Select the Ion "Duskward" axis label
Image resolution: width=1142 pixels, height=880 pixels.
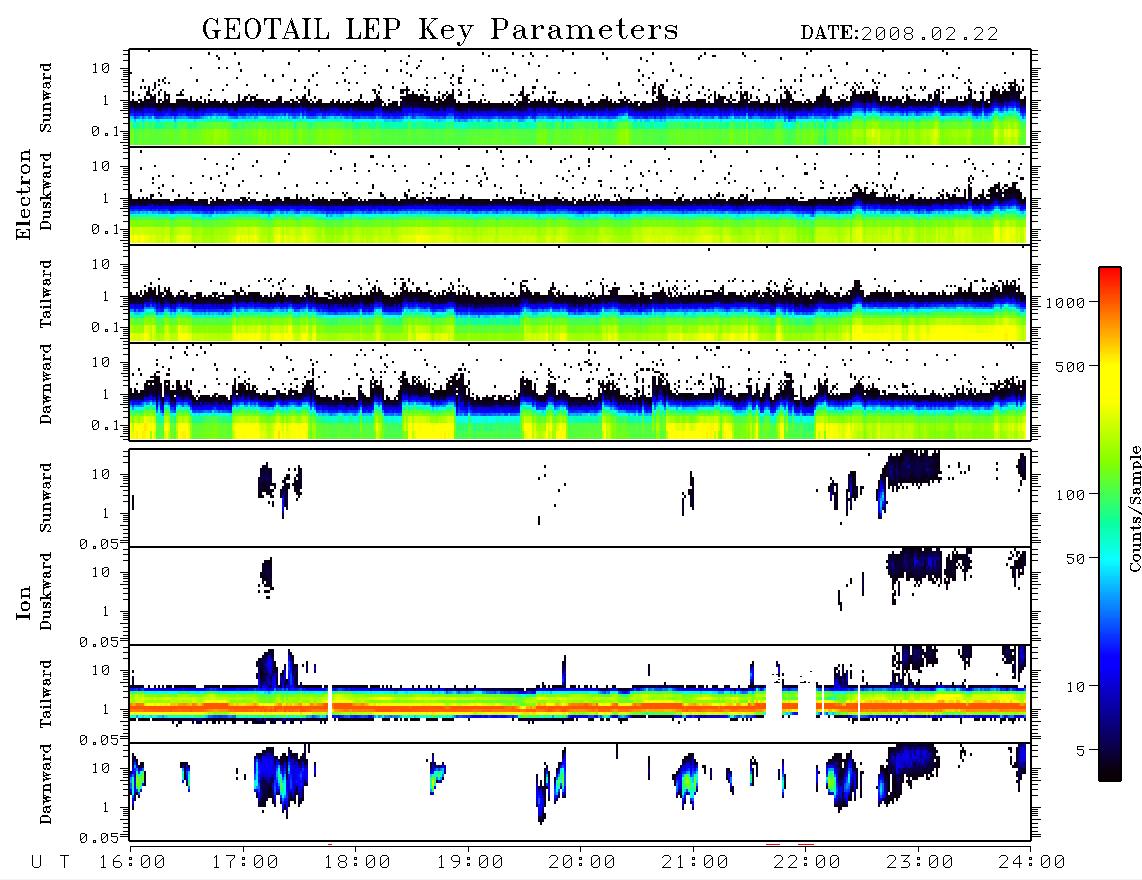click(x=46, y=592)
